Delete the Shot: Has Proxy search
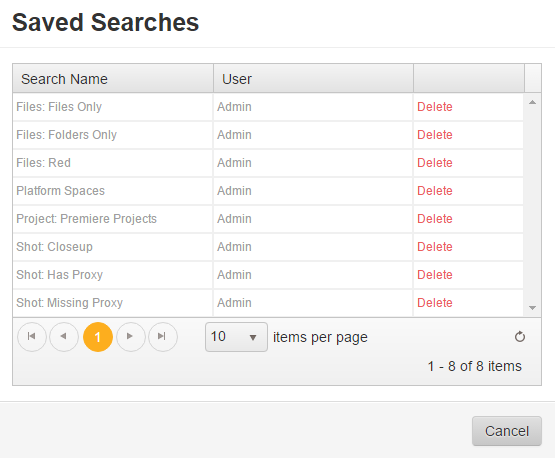The height and width of the screenshot is (458, 555). point(435,275)
